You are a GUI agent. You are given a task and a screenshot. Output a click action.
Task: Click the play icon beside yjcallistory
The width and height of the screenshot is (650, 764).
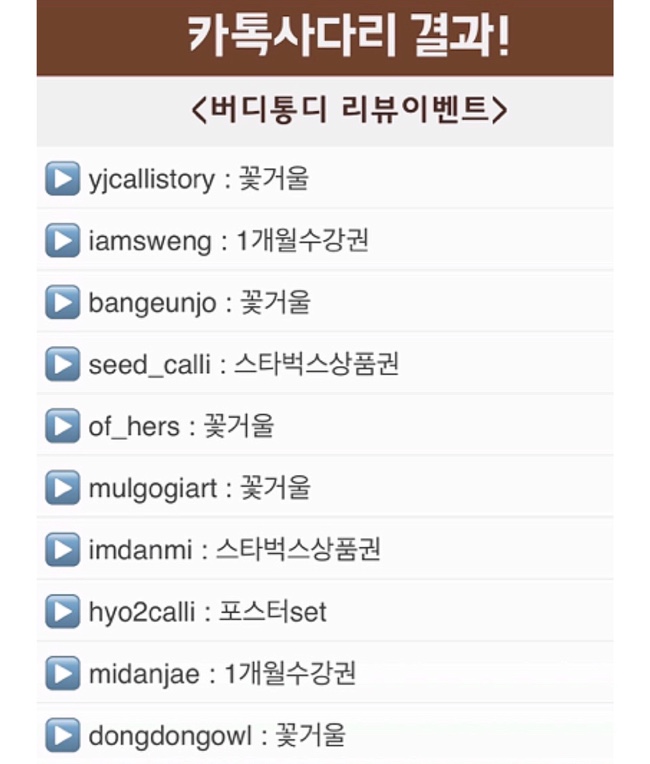(62, 178)
